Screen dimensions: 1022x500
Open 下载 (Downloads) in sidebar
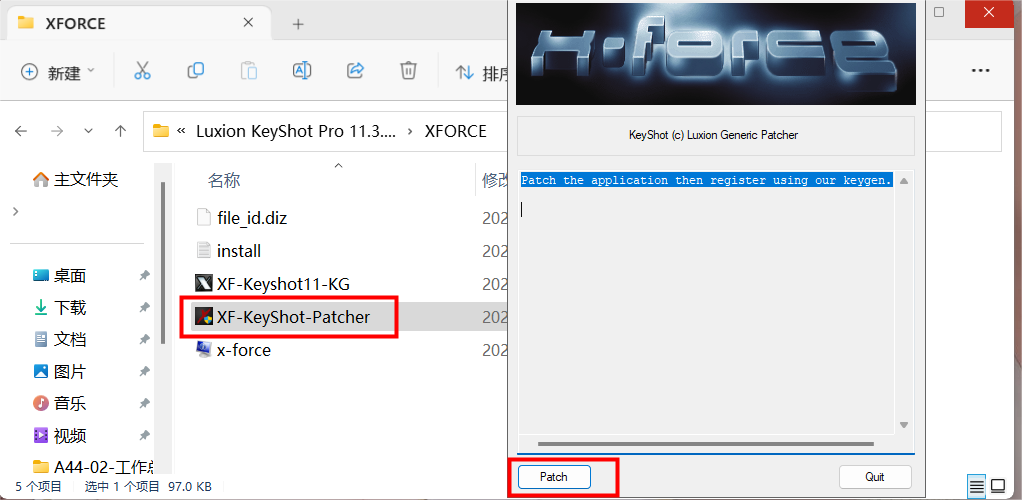70,307
